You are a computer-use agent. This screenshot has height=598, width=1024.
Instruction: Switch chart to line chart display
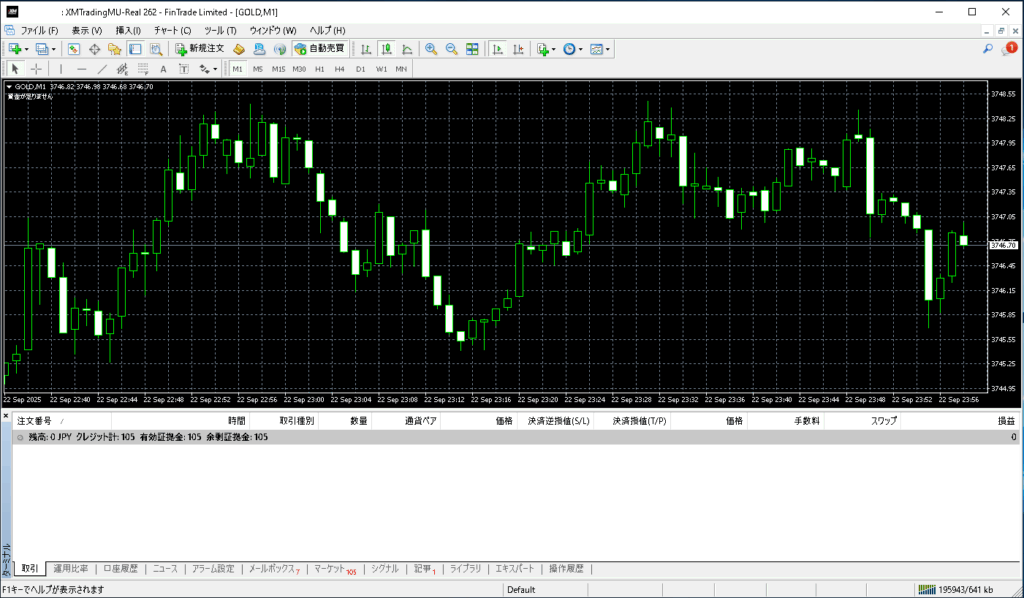[407, 48]
